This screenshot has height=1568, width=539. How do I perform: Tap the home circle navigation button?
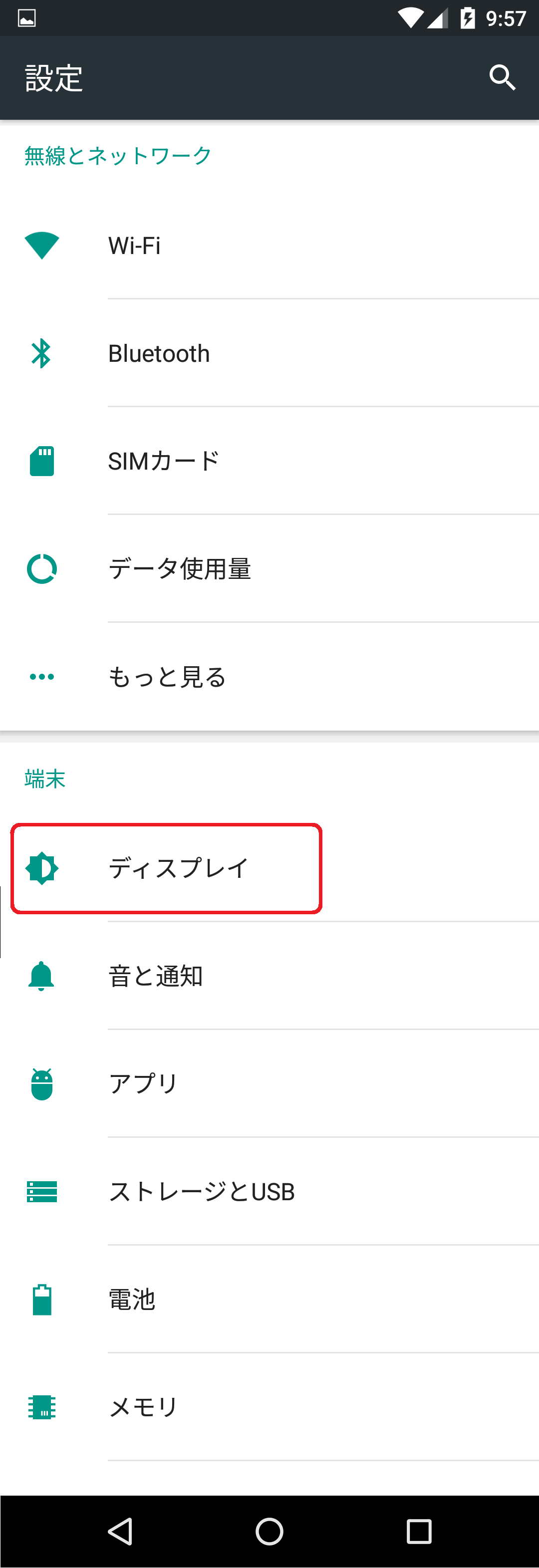(x=269, y=1531)
